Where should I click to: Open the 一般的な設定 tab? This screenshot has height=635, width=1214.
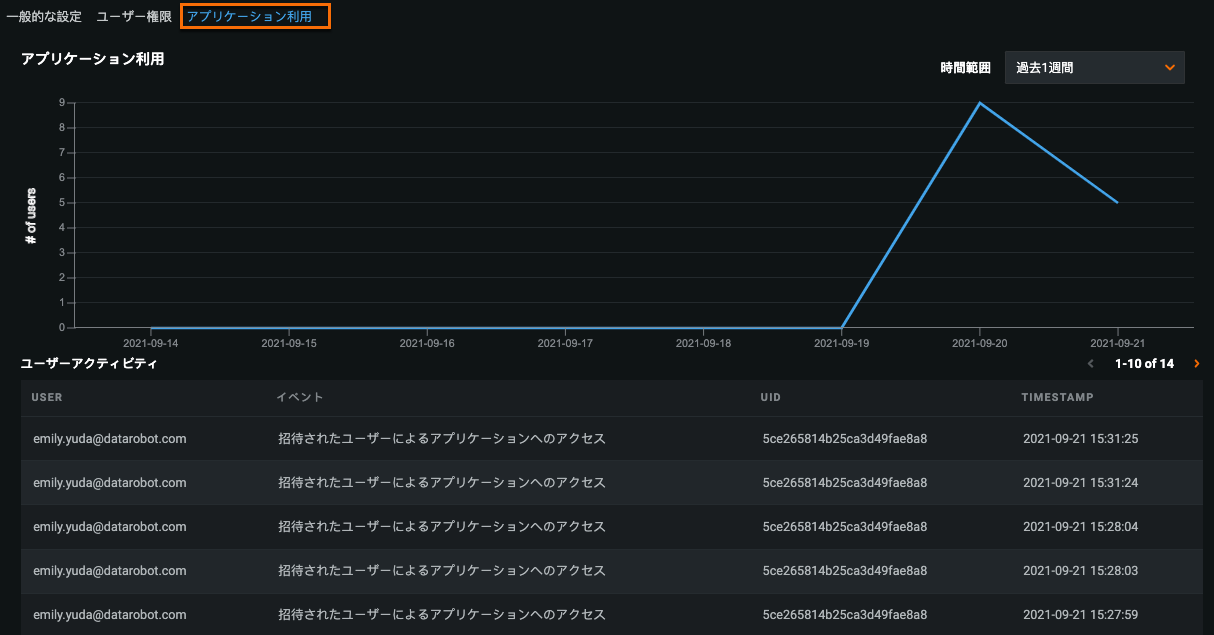pyautogui.click(x=44, y=17)
